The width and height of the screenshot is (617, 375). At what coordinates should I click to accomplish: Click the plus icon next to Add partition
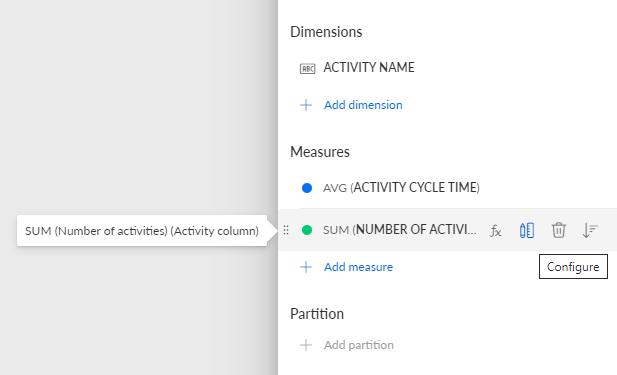[x=306, y=345]
